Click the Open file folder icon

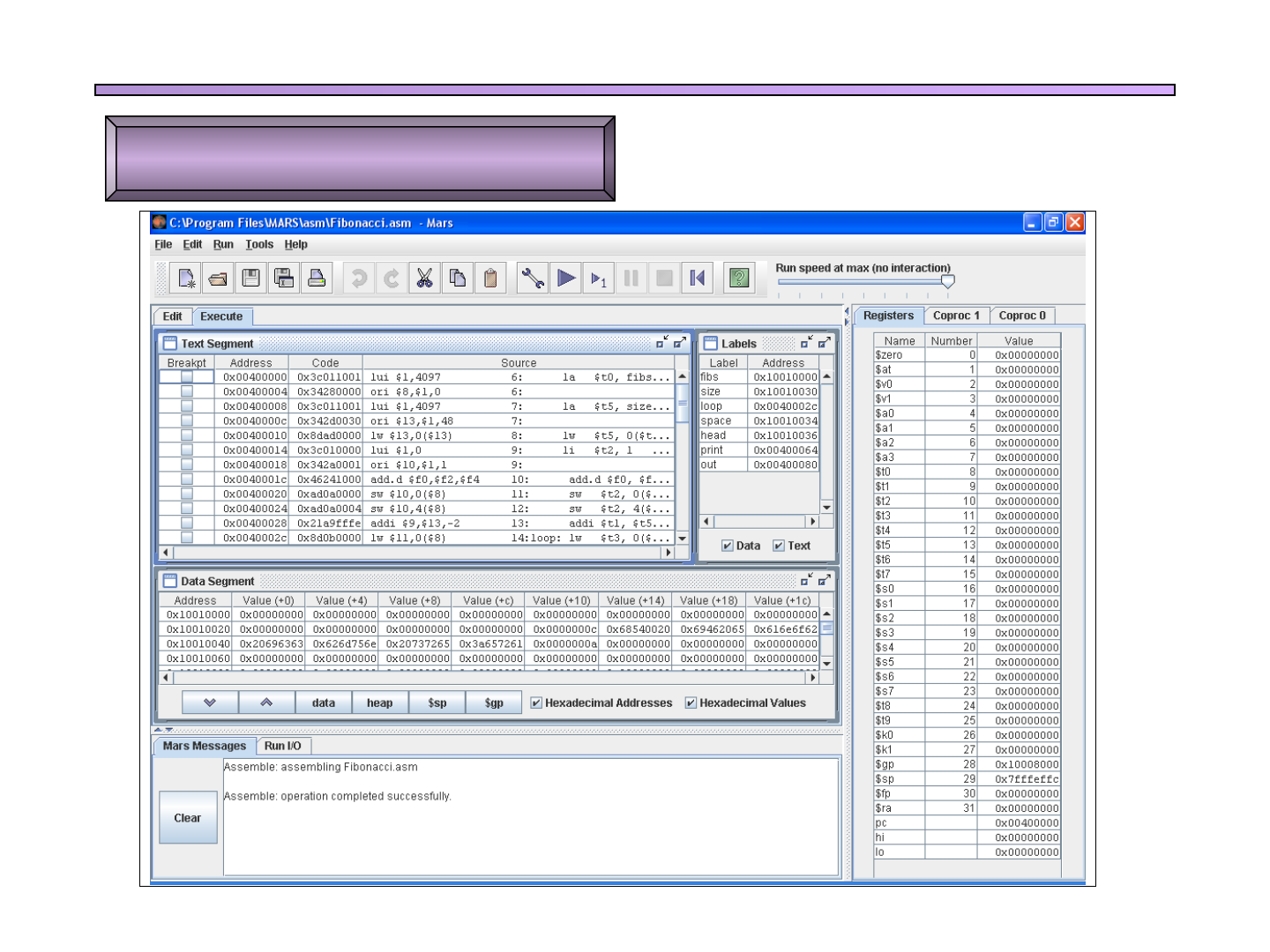pos(219,279)
